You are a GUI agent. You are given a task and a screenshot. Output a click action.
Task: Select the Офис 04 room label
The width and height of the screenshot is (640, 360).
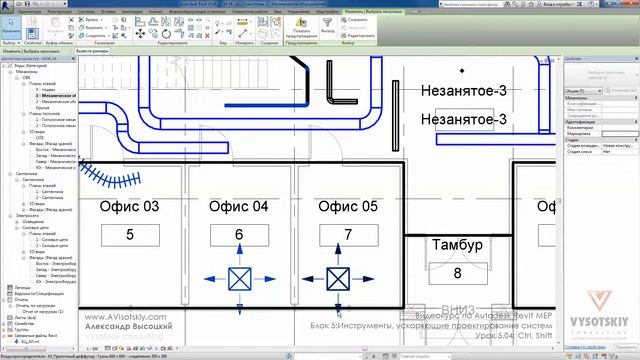point(239,207)
